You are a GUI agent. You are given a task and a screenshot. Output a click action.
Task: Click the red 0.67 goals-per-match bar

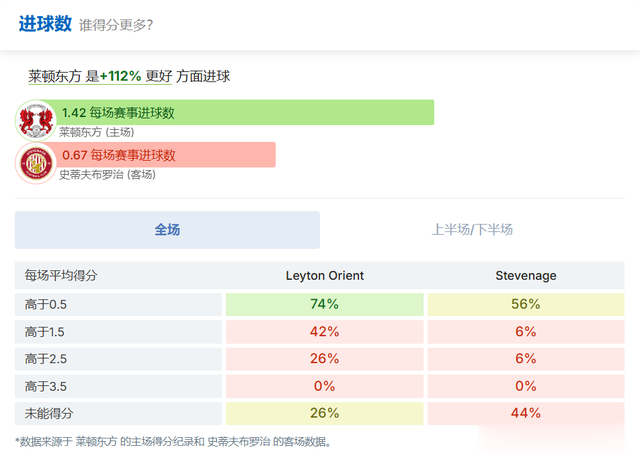point(166,155)
